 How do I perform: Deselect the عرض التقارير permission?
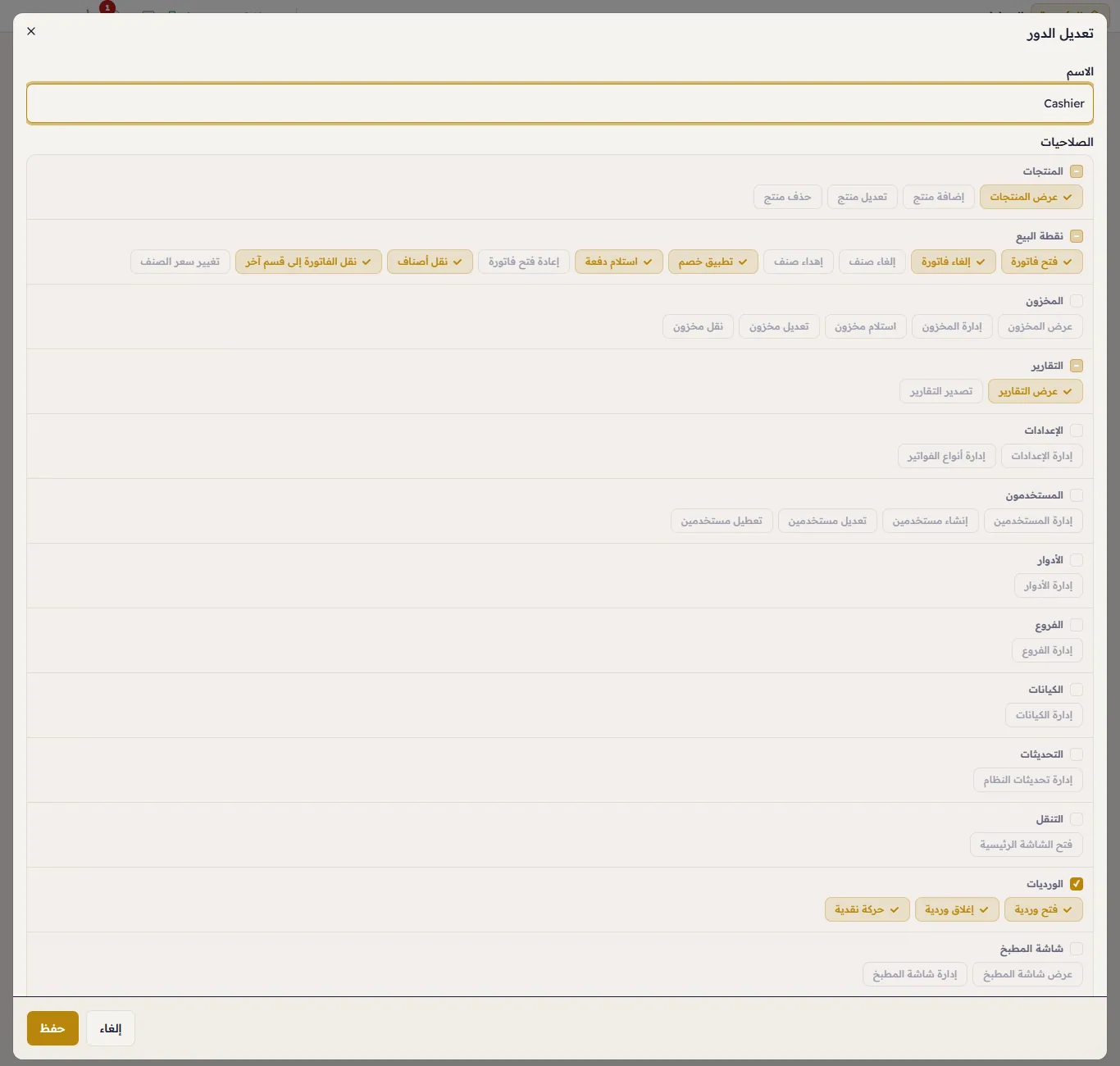[1036, 391]
